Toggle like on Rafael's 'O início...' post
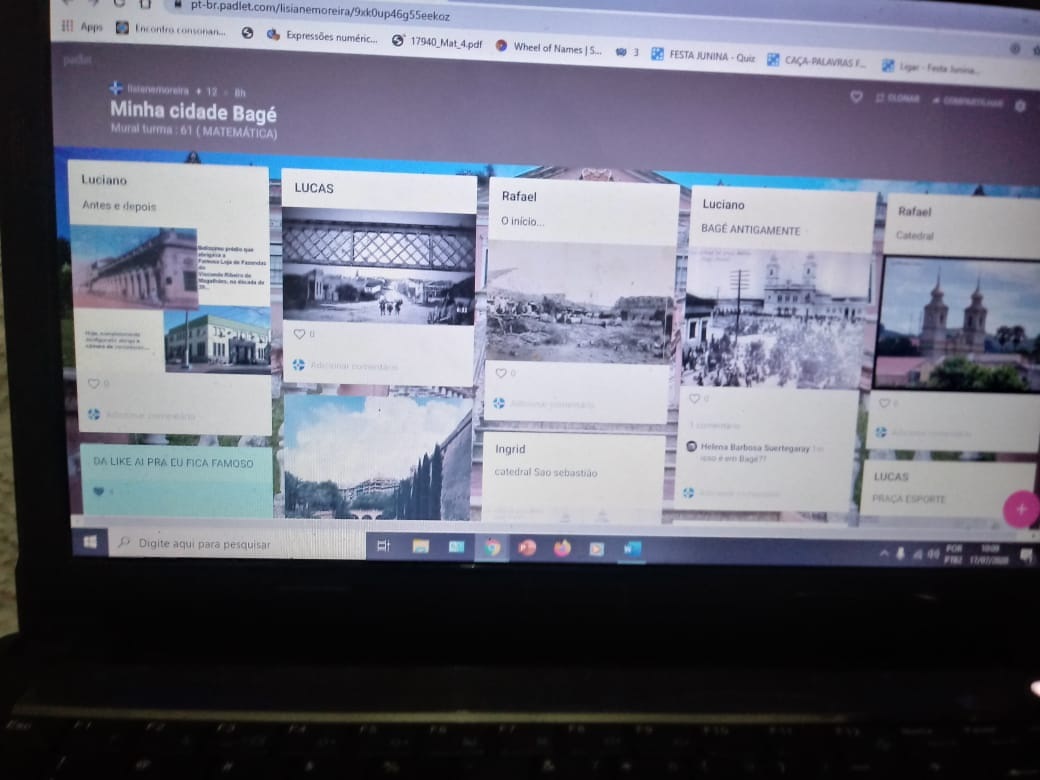This screenshot has height=780, width=1040. [x=501, y=373]
